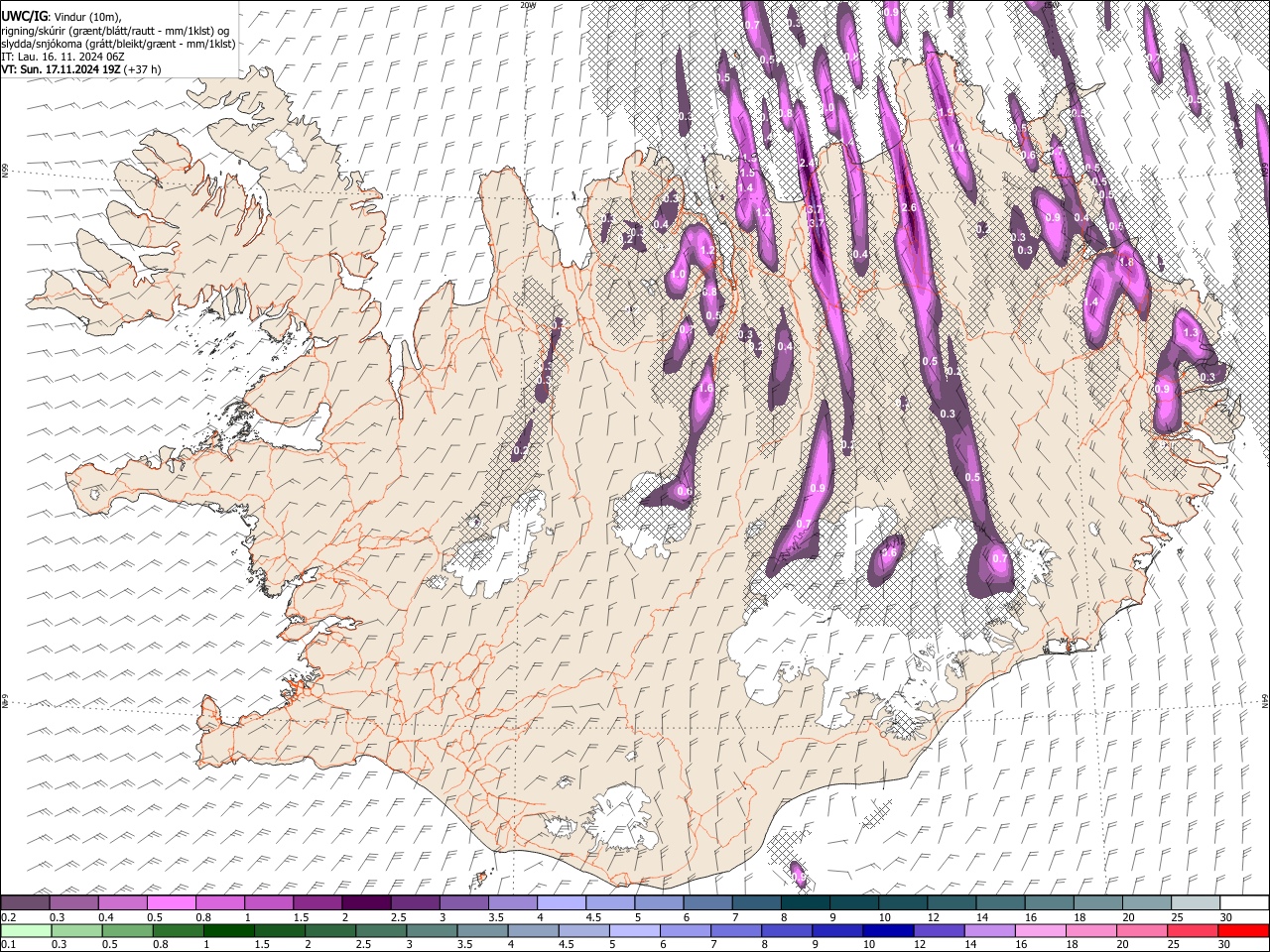This screenshot has width=1270, height=952.
Task: Select the light violet bottom-row swatch starting at 14
Action: click(x=989, y=930)
